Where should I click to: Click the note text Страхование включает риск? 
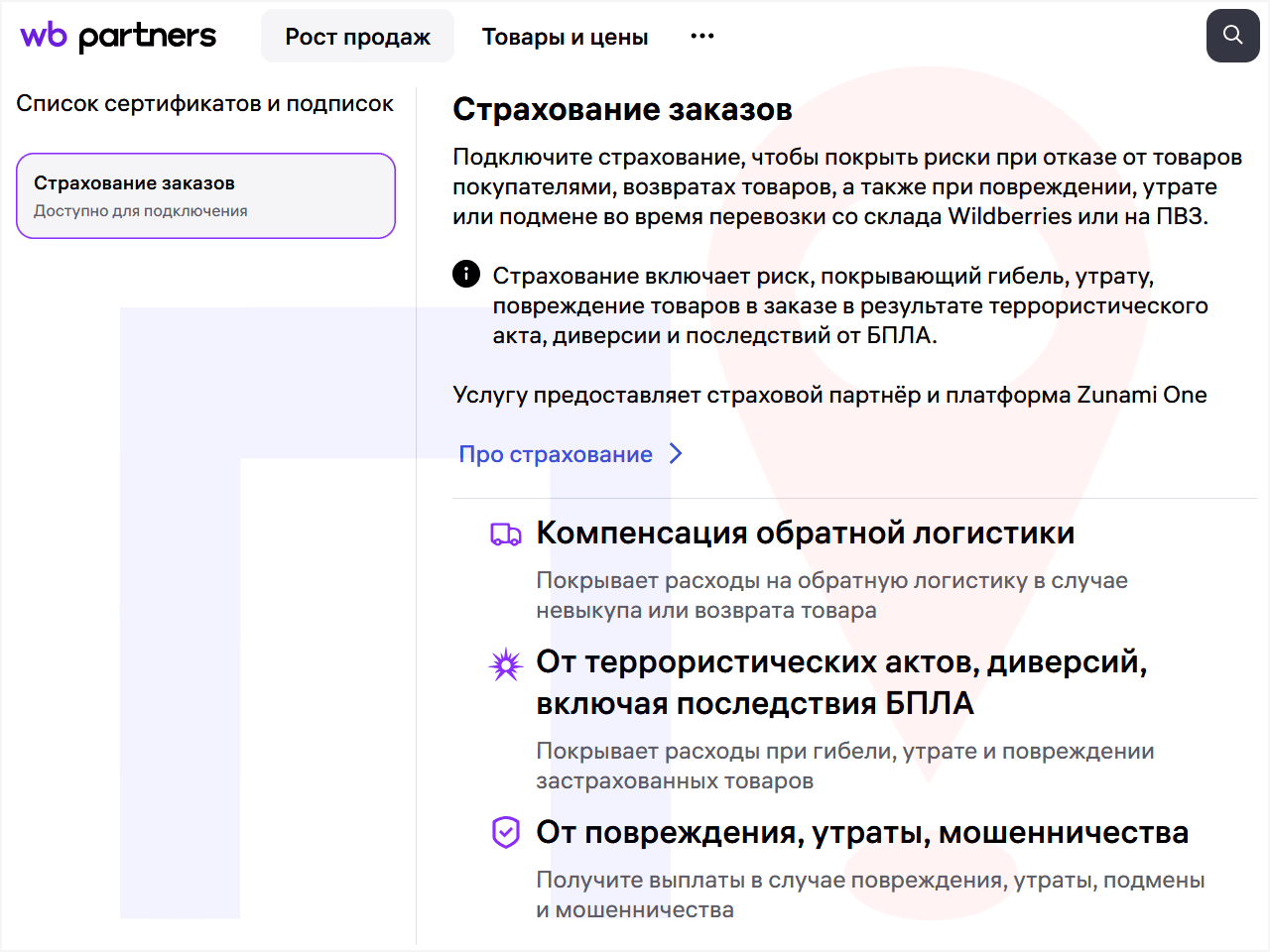[x=850, y=305]
